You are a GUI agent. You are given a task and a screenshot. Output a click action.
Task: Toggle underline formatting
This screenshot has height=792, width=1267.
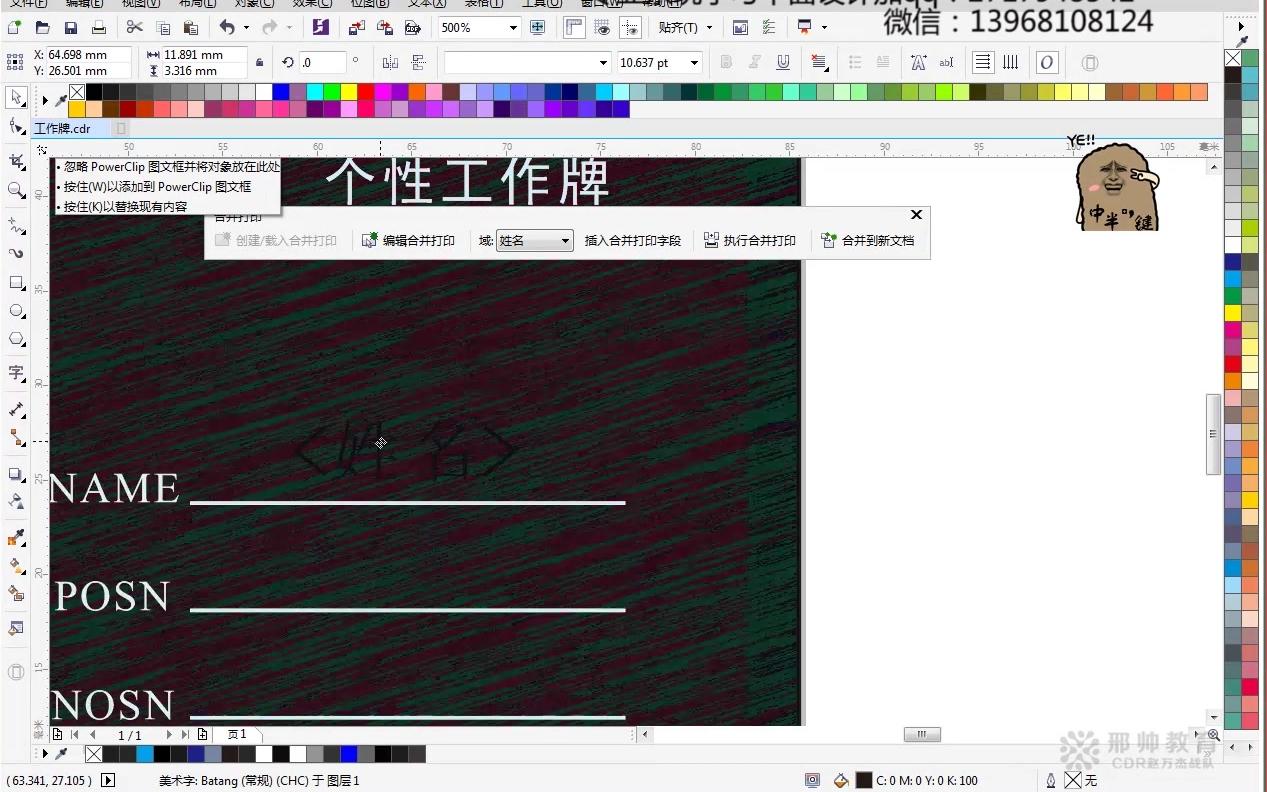[x=784, y=62]
